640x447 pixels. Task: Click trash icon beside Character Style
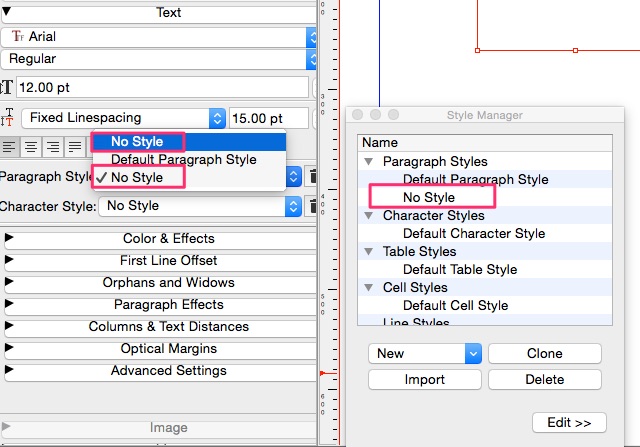click(x=312, y=206)
